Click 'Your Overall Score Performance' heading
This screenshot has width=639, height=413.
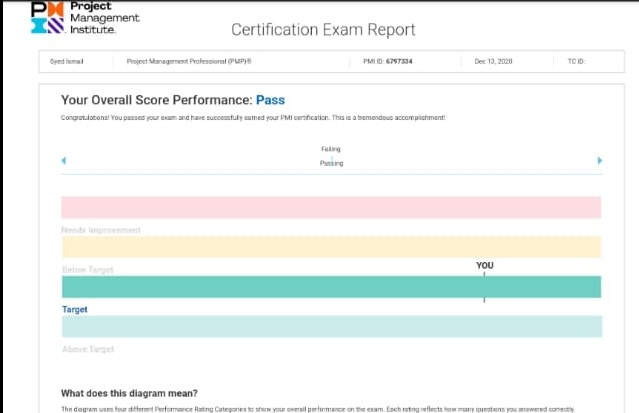coord(156,100)
